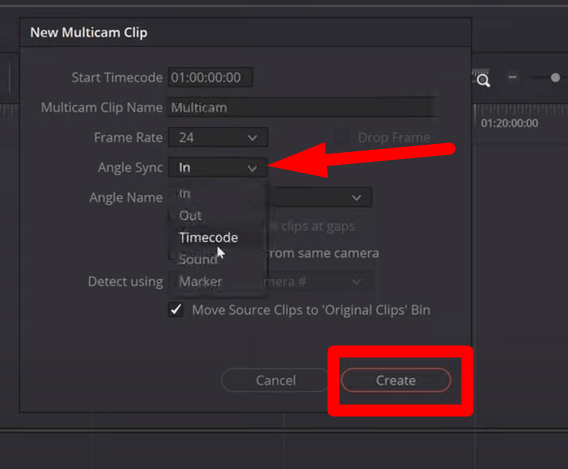Click the Start Timecode field

210,77
